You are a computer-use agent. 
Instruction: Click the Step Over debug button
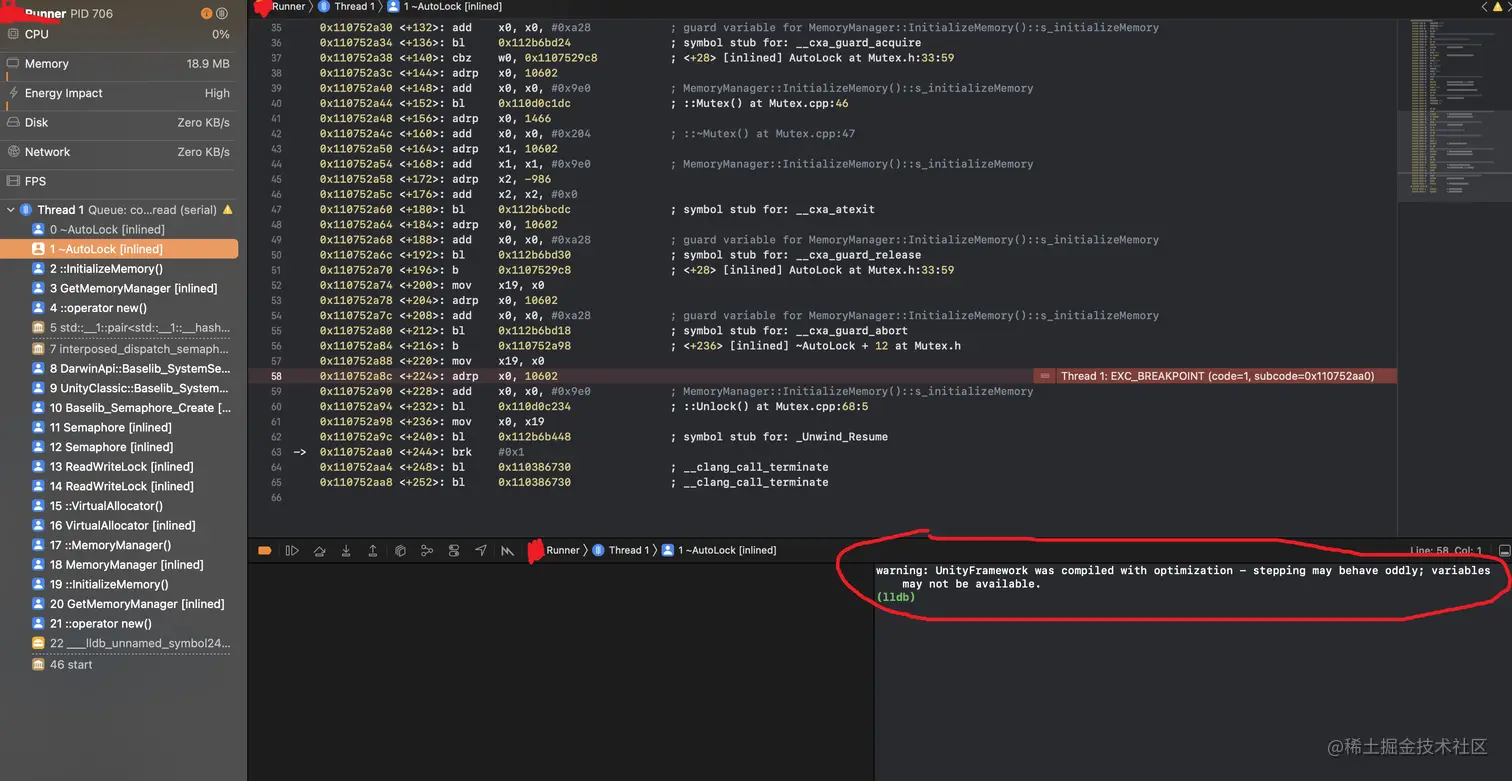tap(319, 551)
